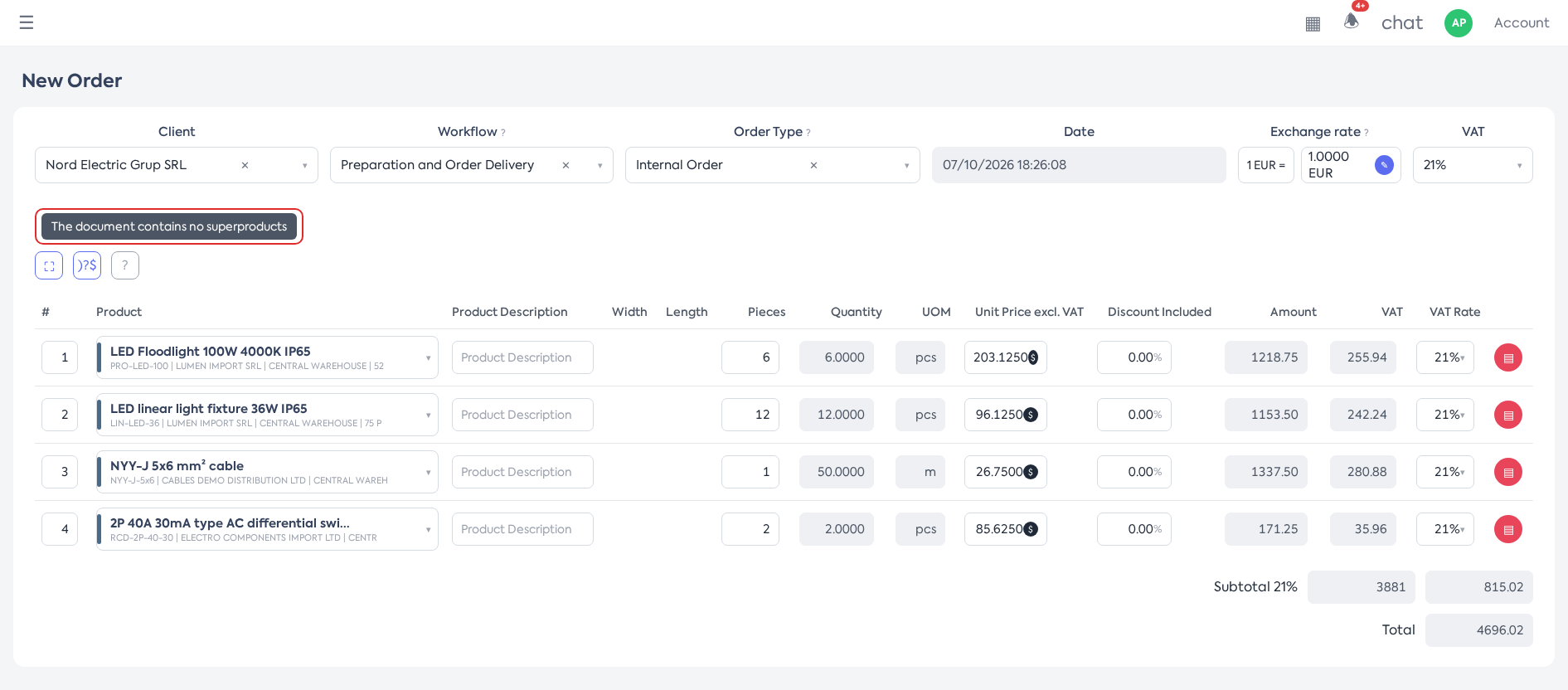The image size is (1568, 690).
Task: Open the VAT 21% dropdown
Action: pyautogui.click(x=1473, y=165)
